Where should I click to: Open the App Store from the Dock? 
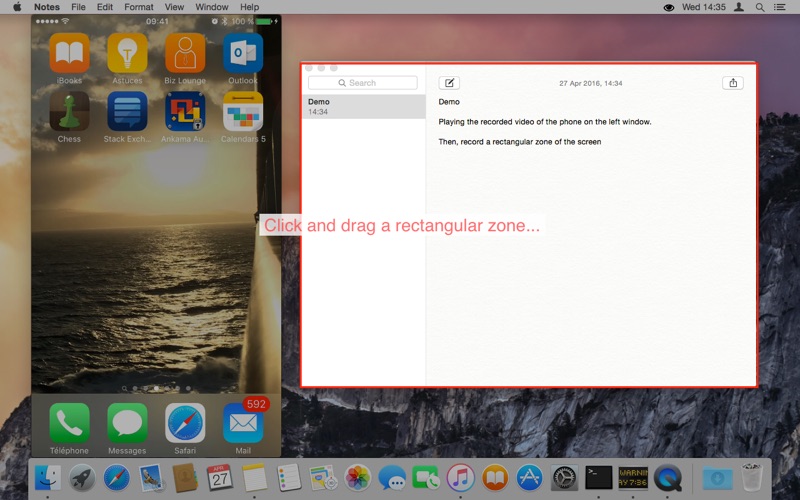tap(530, 478)
